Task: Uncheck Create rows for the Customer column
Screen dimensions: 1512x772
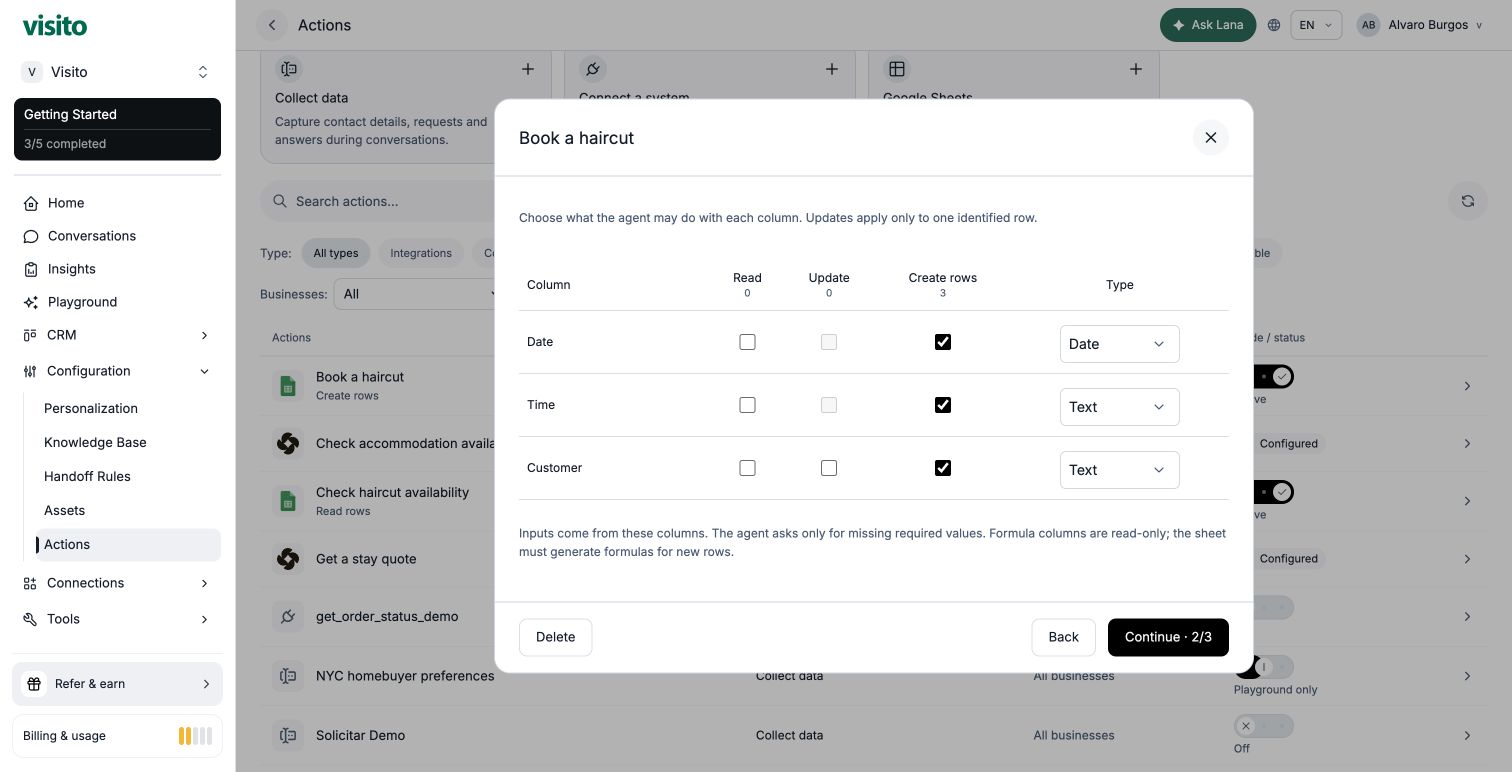Action: [943, 468]
